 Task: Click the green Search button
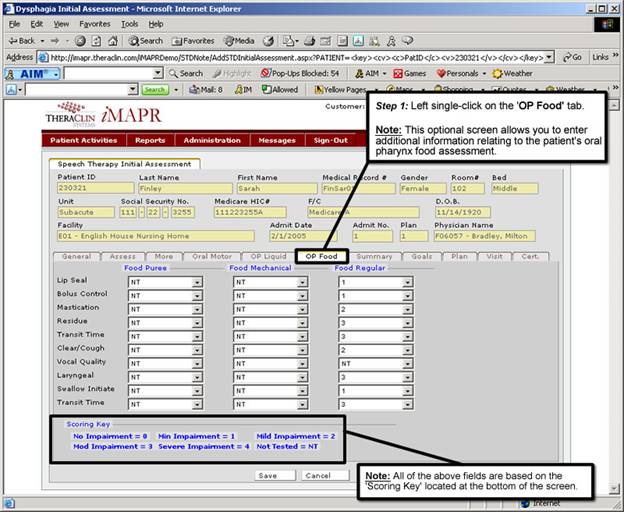coord(155,90)
